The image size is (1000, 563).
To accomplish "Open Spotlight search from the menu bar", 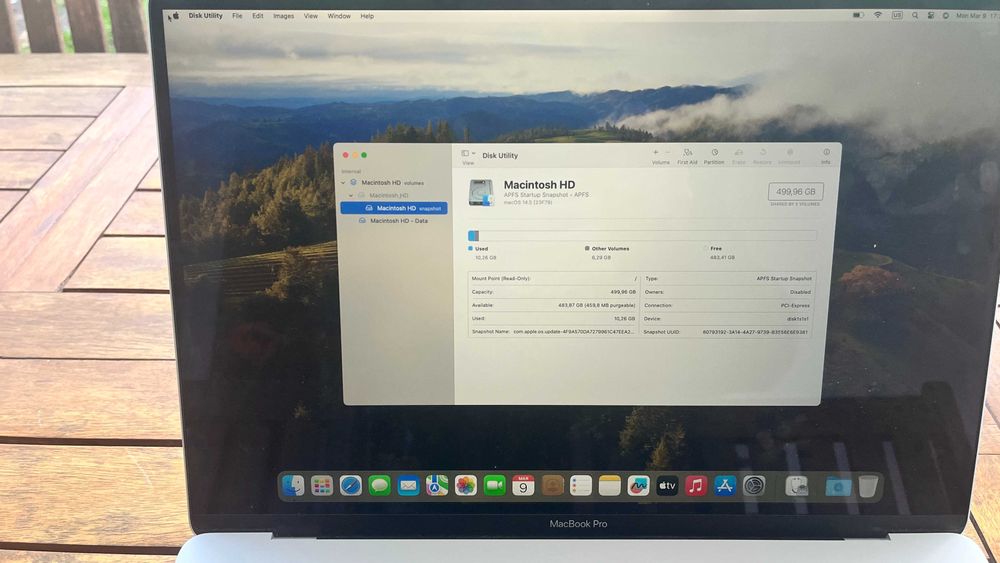I will pyautogui.click(x=915, y=15).
